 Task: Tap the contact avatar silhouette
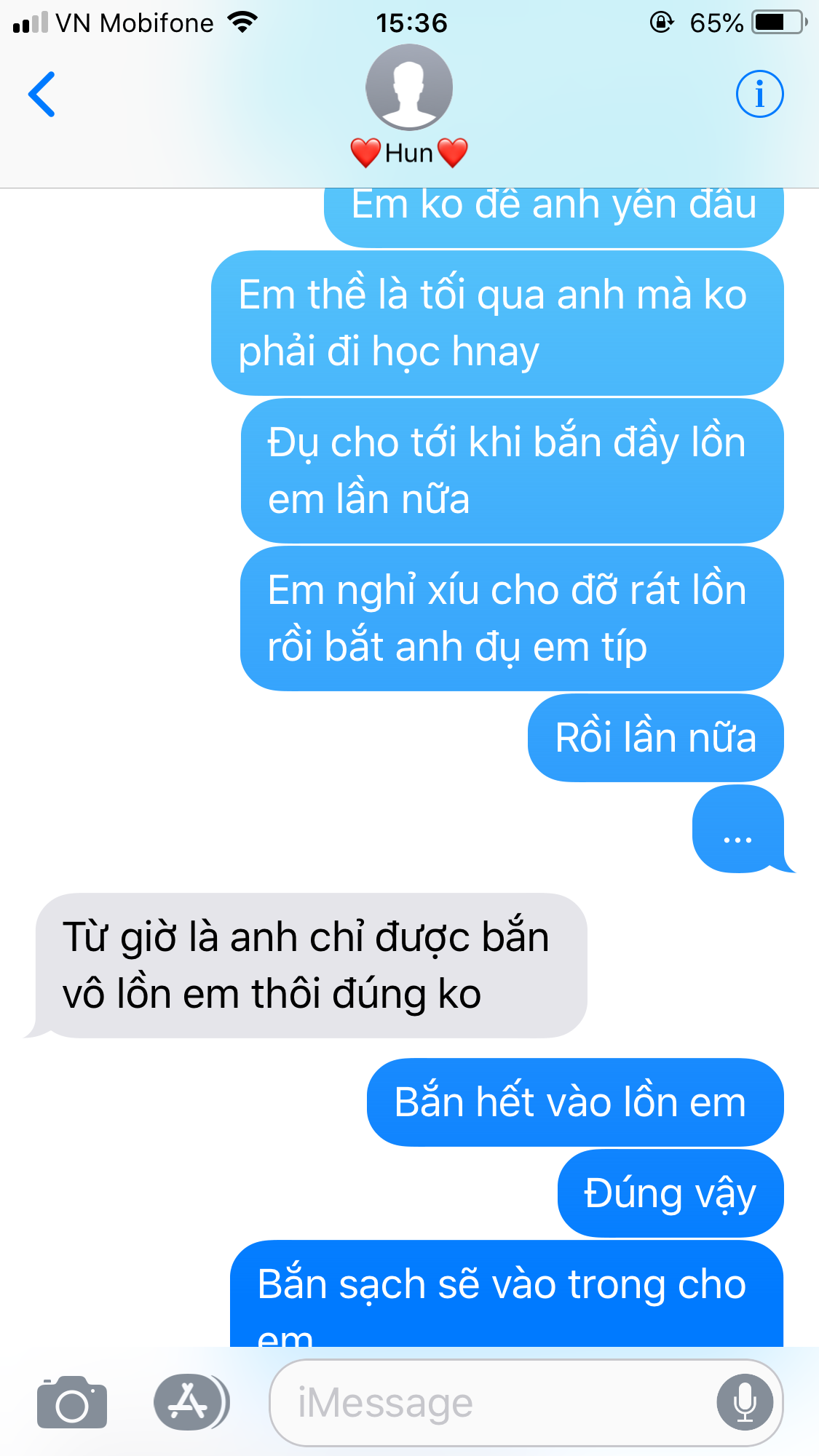[409, 87]
